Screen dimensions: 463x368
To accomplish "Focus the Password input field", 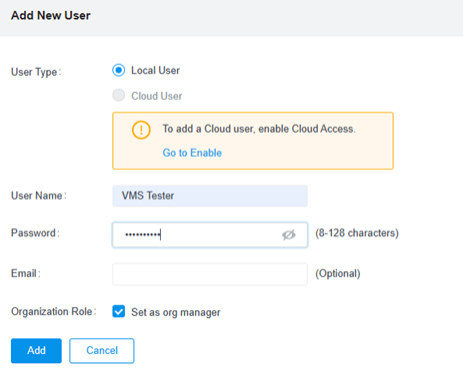I will 210,235.
